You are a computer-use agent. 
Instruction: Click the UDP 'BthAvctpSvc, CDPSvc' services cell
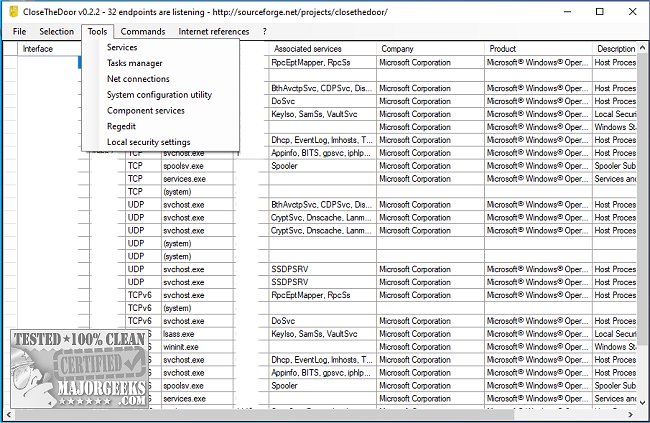pyautogui.click(x=322, y=204)
